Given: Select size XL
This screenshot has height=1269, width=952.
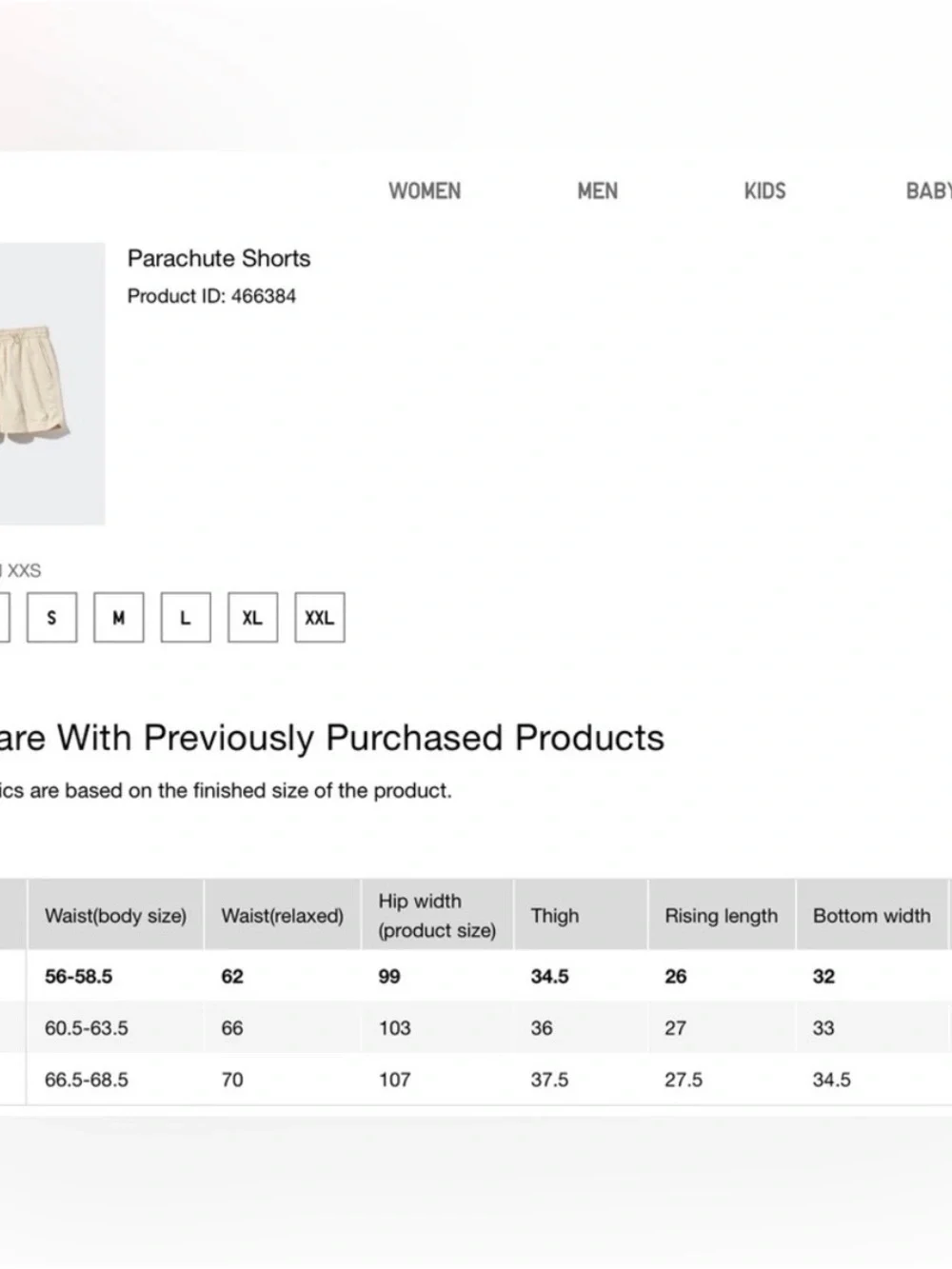Looking at the screenshot, I should (252, 618).
